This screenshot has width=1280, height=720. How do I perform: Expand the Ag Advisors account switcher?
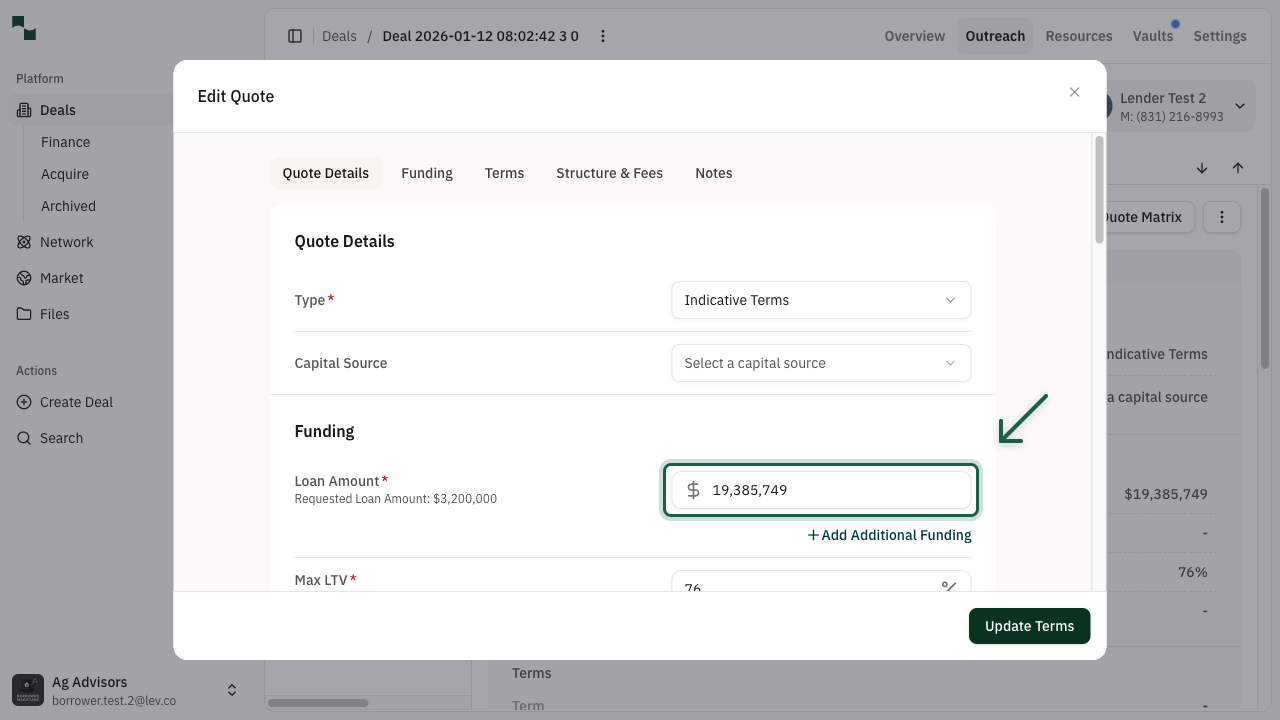point(231,689)
